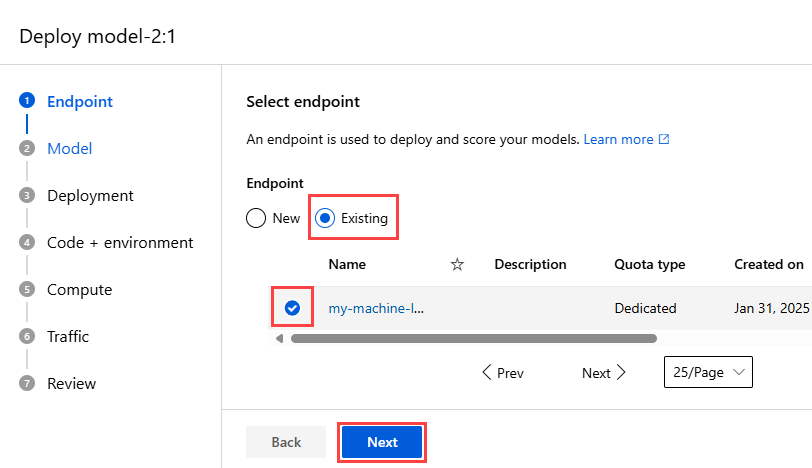812x468 pixels.
Task: Click the step 2 Model number icon
Action: click(27, 148)
